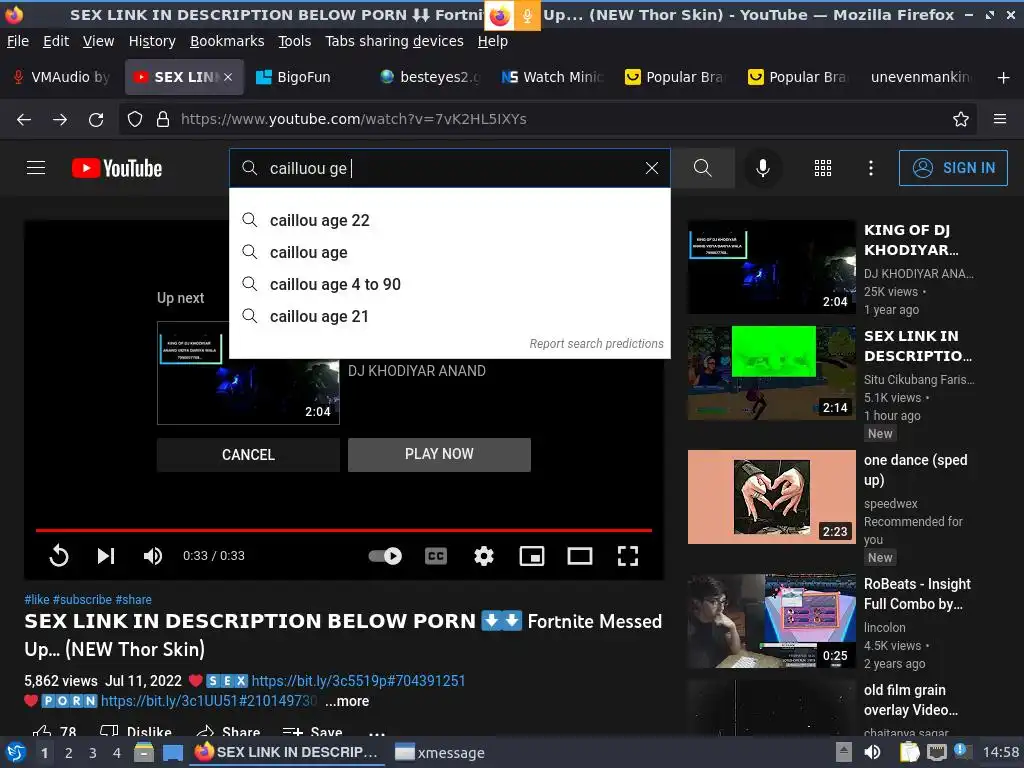Open the Tools menu
The height and width of the screenshot is (768, 1024).
(x=295, y=41)
